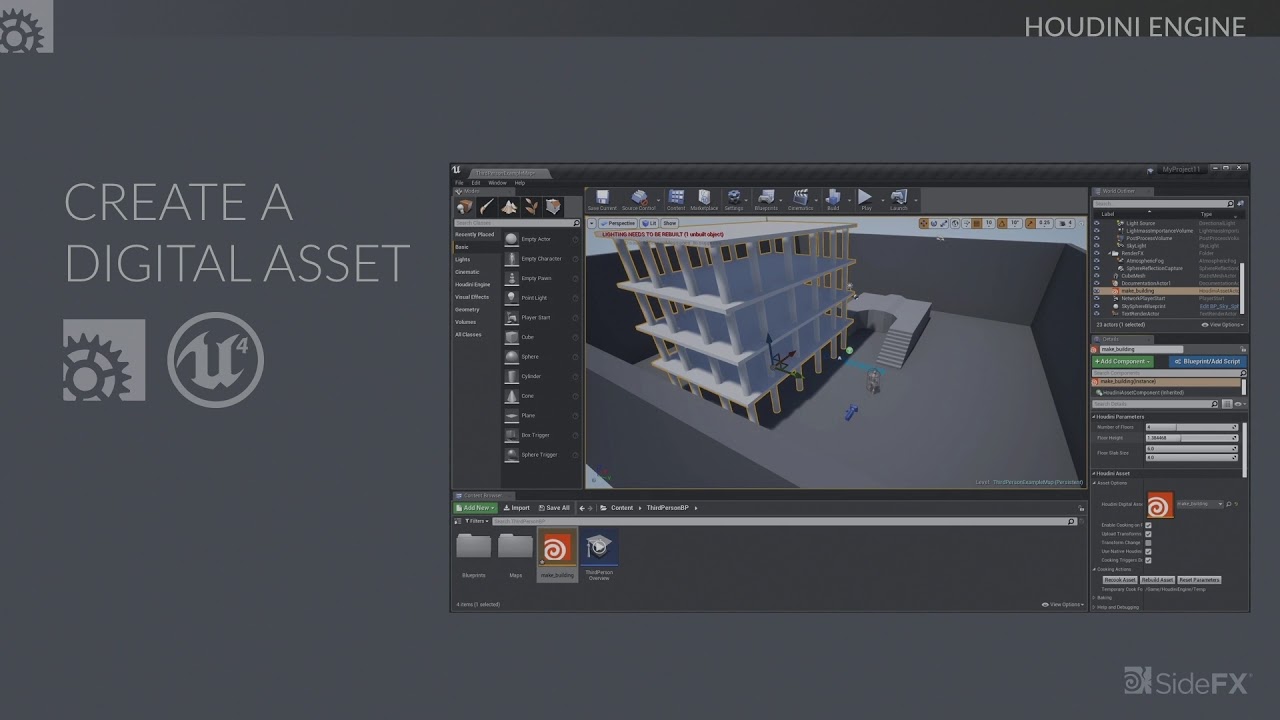The width and height of the screenshot is (1280, 720).
Task: Open View Options in World Outliner
Action: pyautogui.click(x=1225, y=324)
